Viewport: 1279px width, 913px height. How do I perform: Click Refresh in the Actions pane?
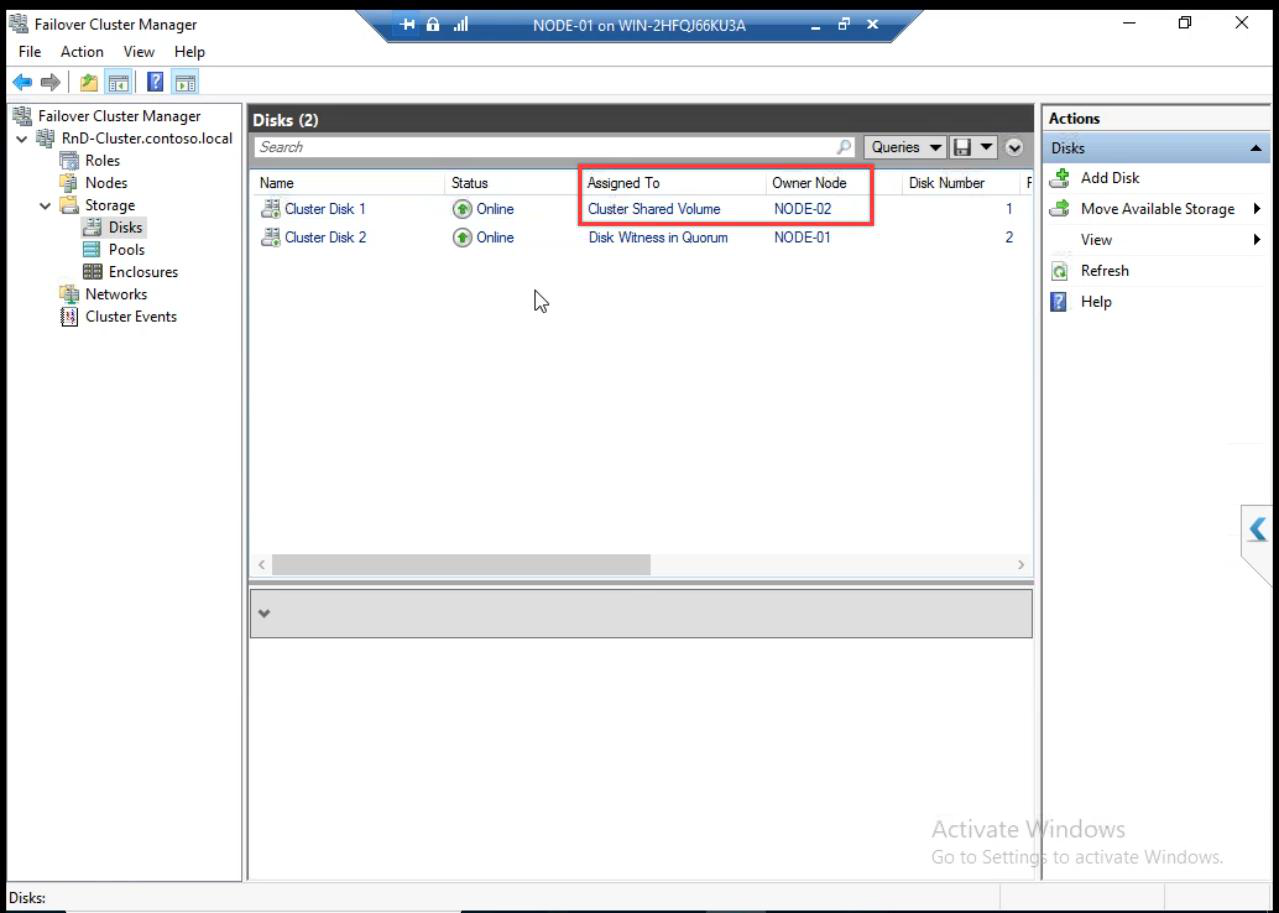click(x=1105, y=271)
